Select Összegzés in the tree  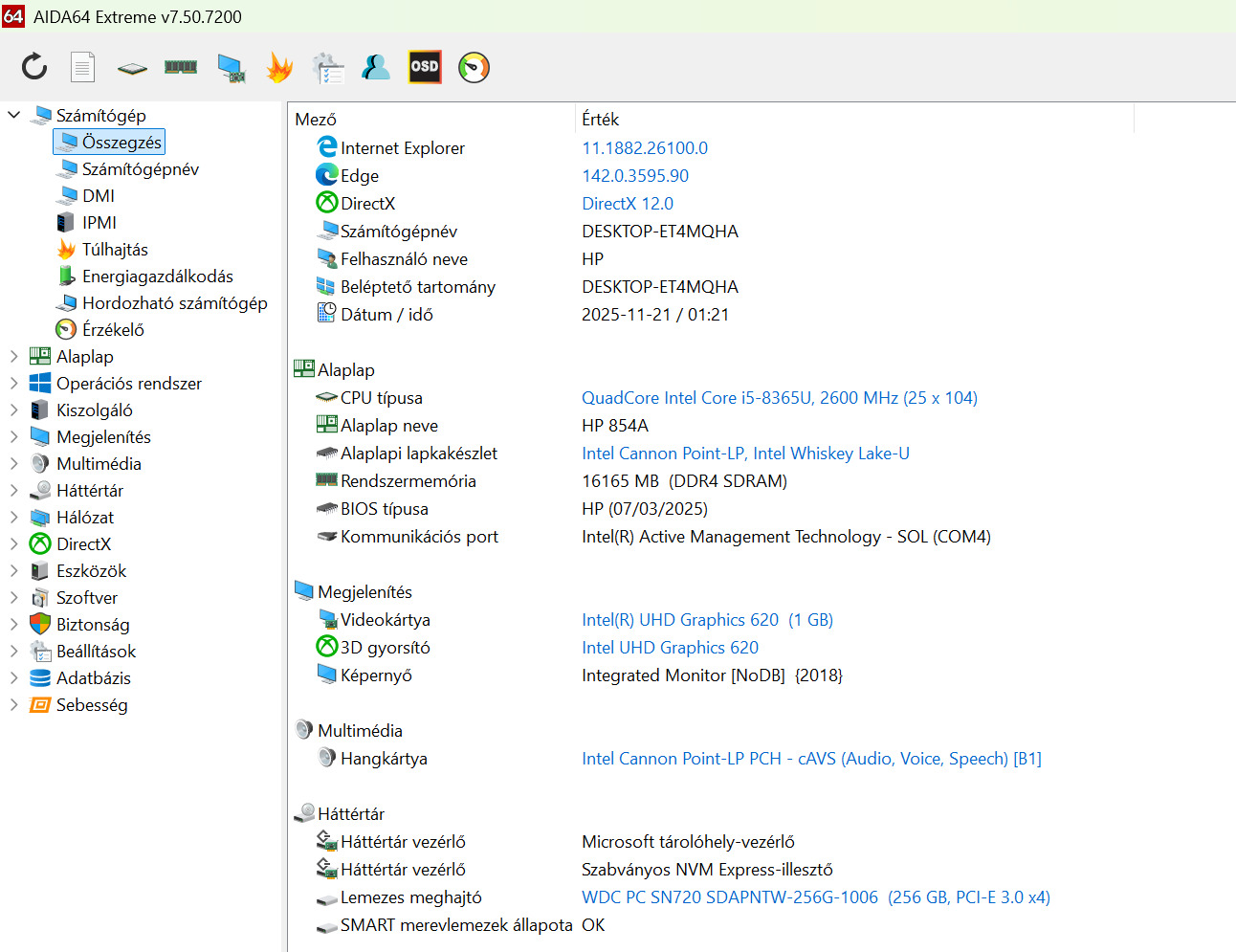coord(121,142)
